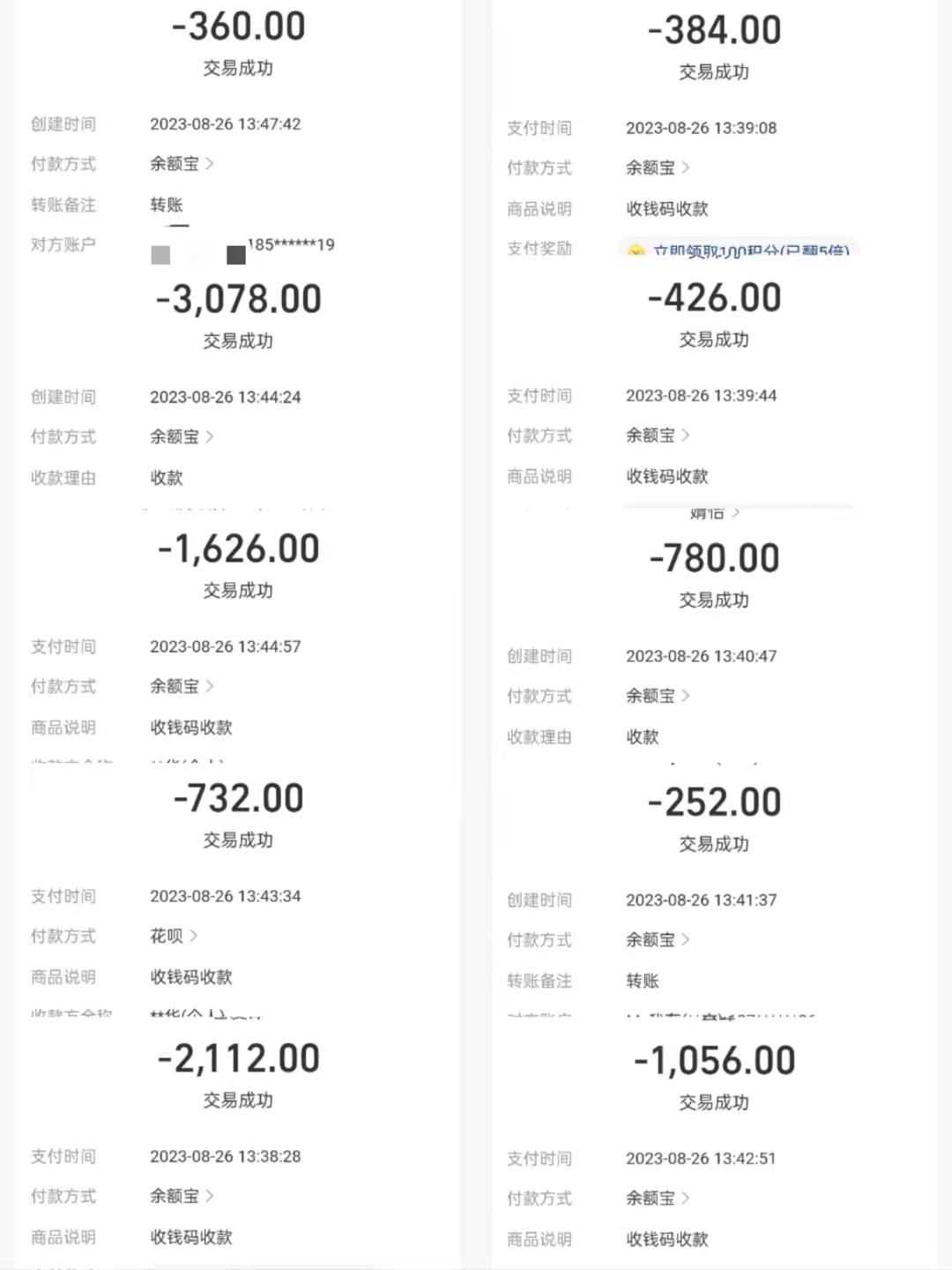The height and width of the screenshot is (1270, 952).
Task: Tap 收钱码收款 description under the -384.00 transaction
Action: 667,209
